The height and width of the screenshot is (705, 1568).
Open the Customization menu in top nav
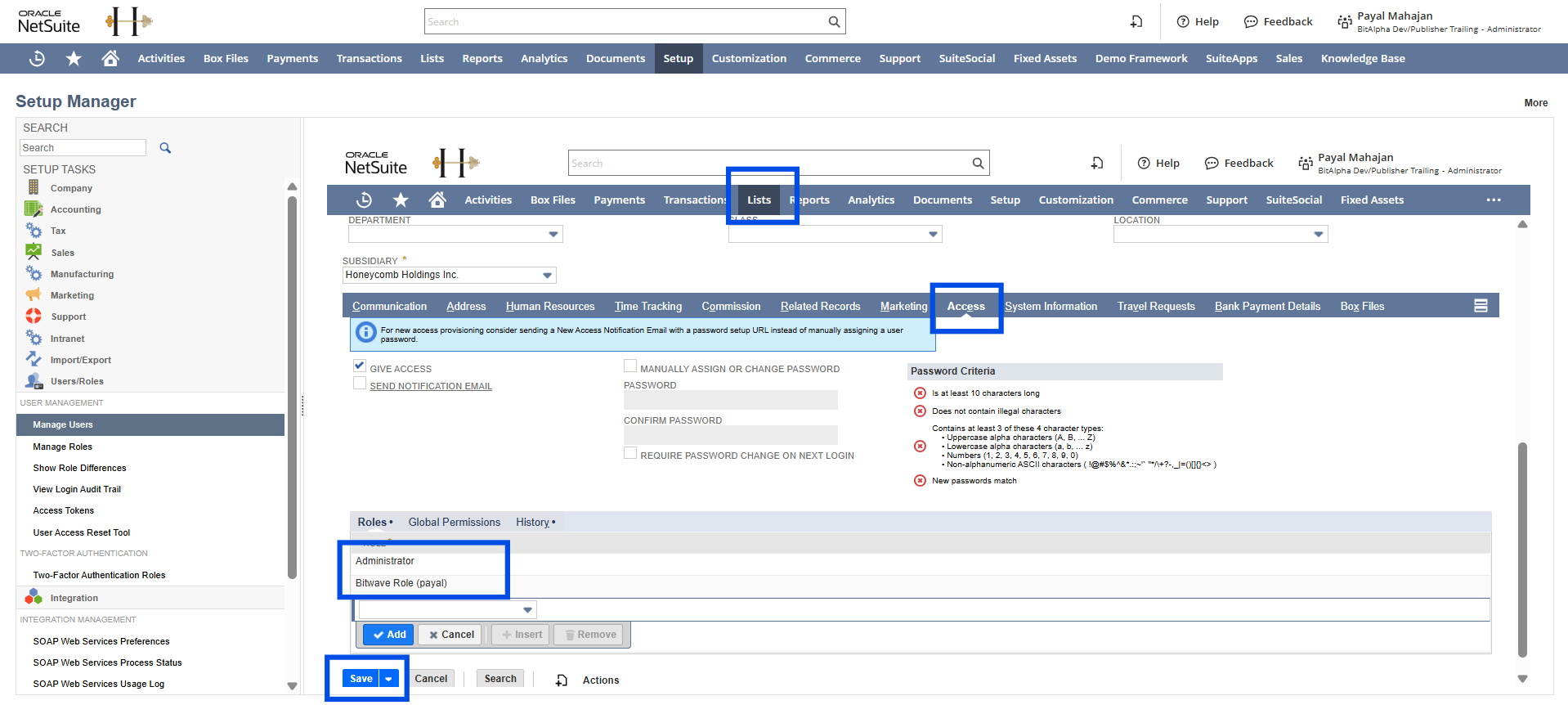click(749, 58)
